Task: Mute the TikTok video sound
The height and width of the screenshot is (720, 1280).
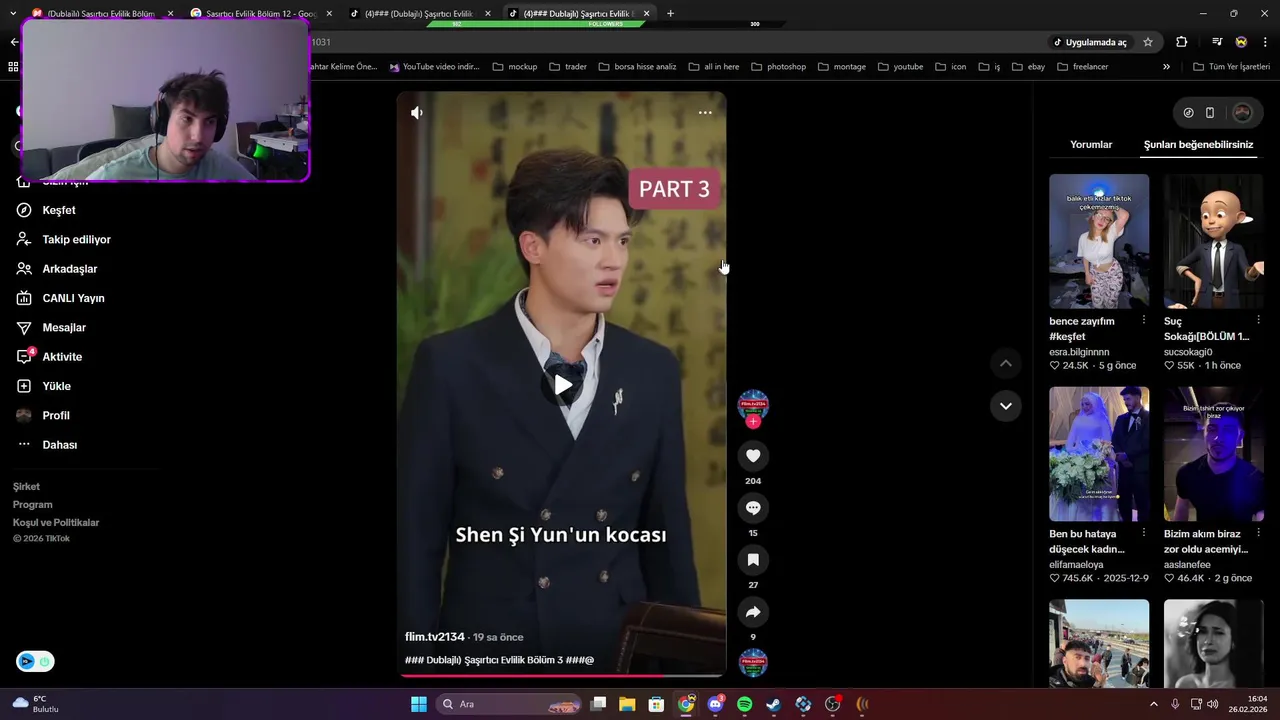Action: tap(417, 113)
